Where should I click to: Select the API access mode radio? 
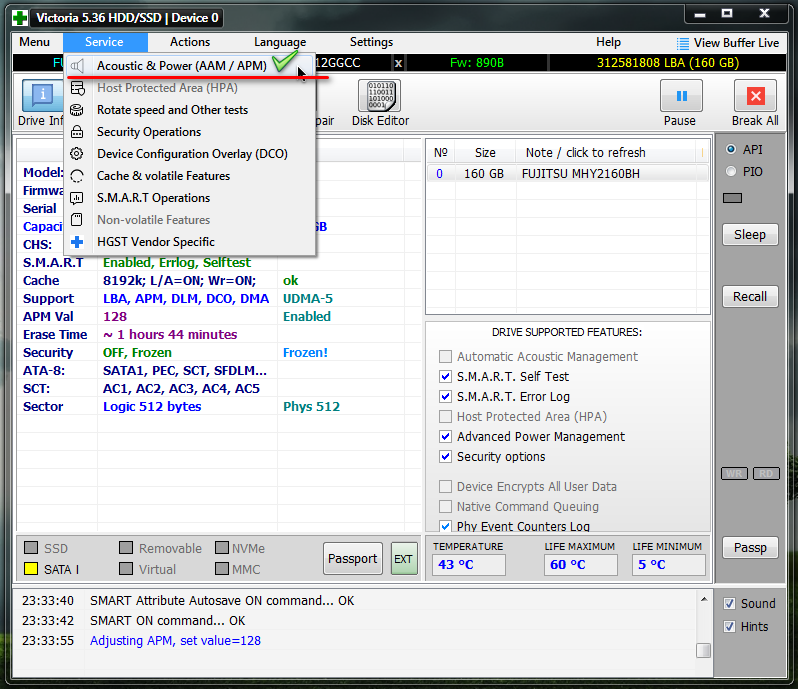click(731, 149)
